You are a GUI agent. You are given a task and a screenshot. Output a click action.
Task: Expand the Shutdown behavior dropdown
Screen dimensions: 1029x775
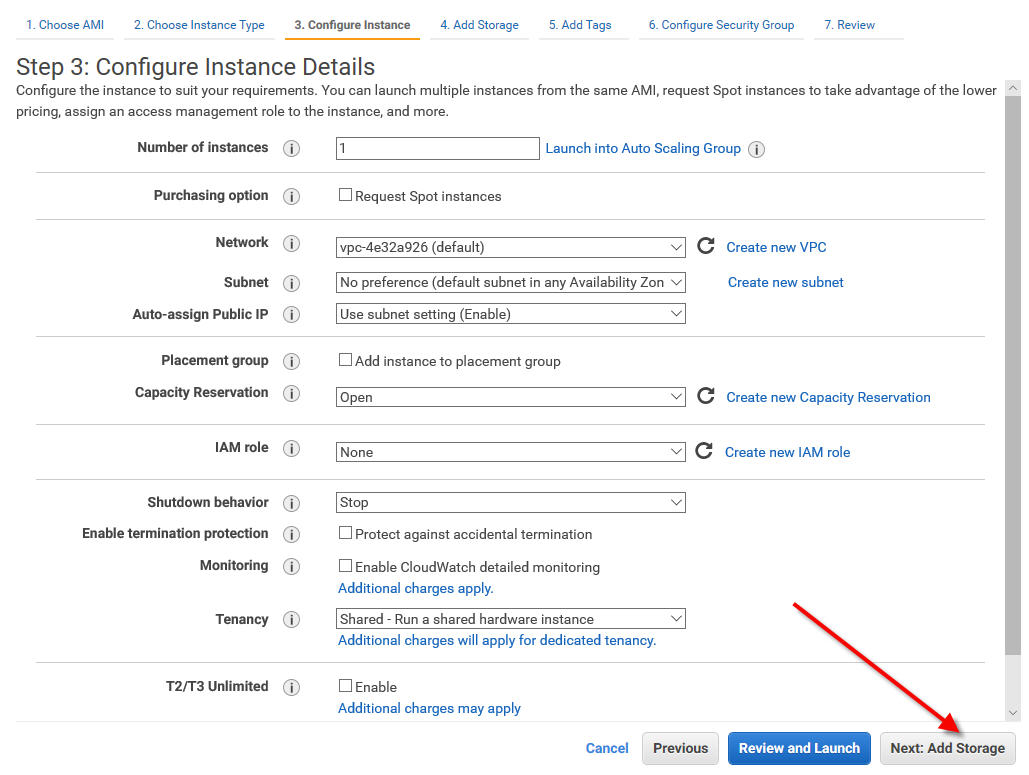(511, 502)
